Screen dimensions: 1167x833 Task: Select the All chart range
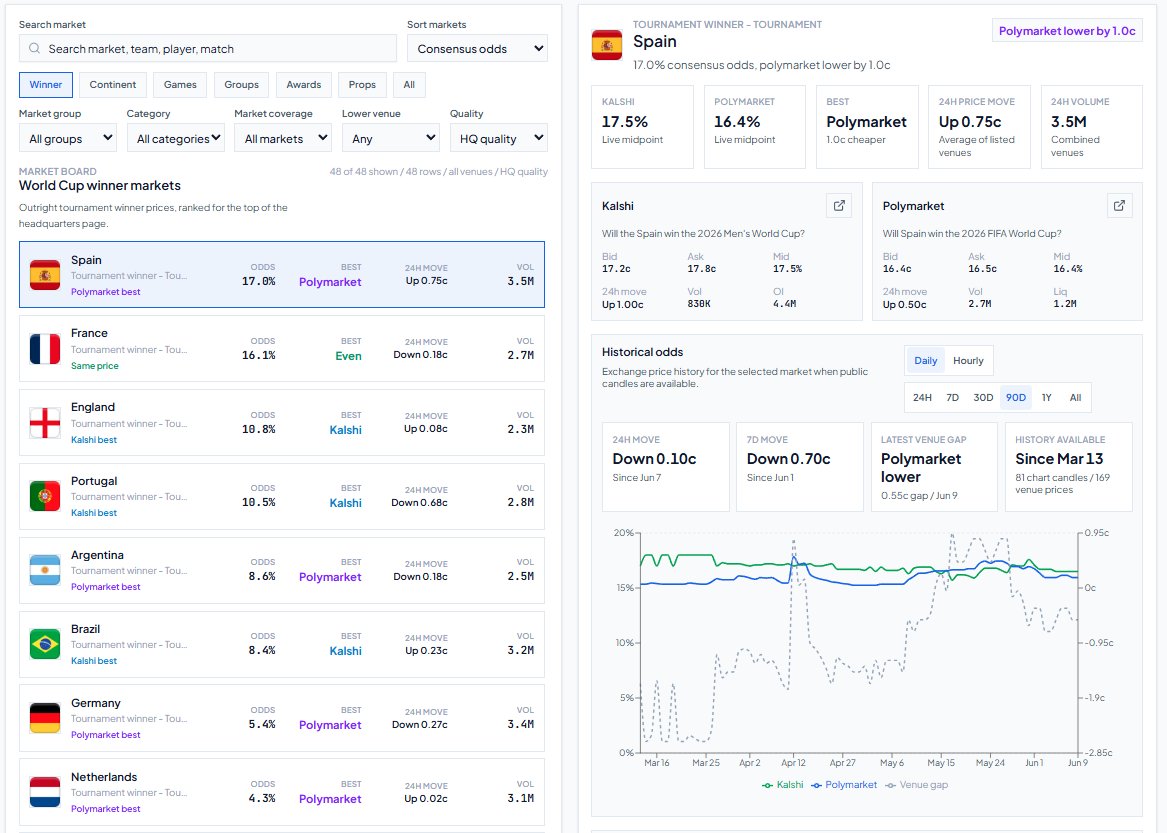[1075, 398]
